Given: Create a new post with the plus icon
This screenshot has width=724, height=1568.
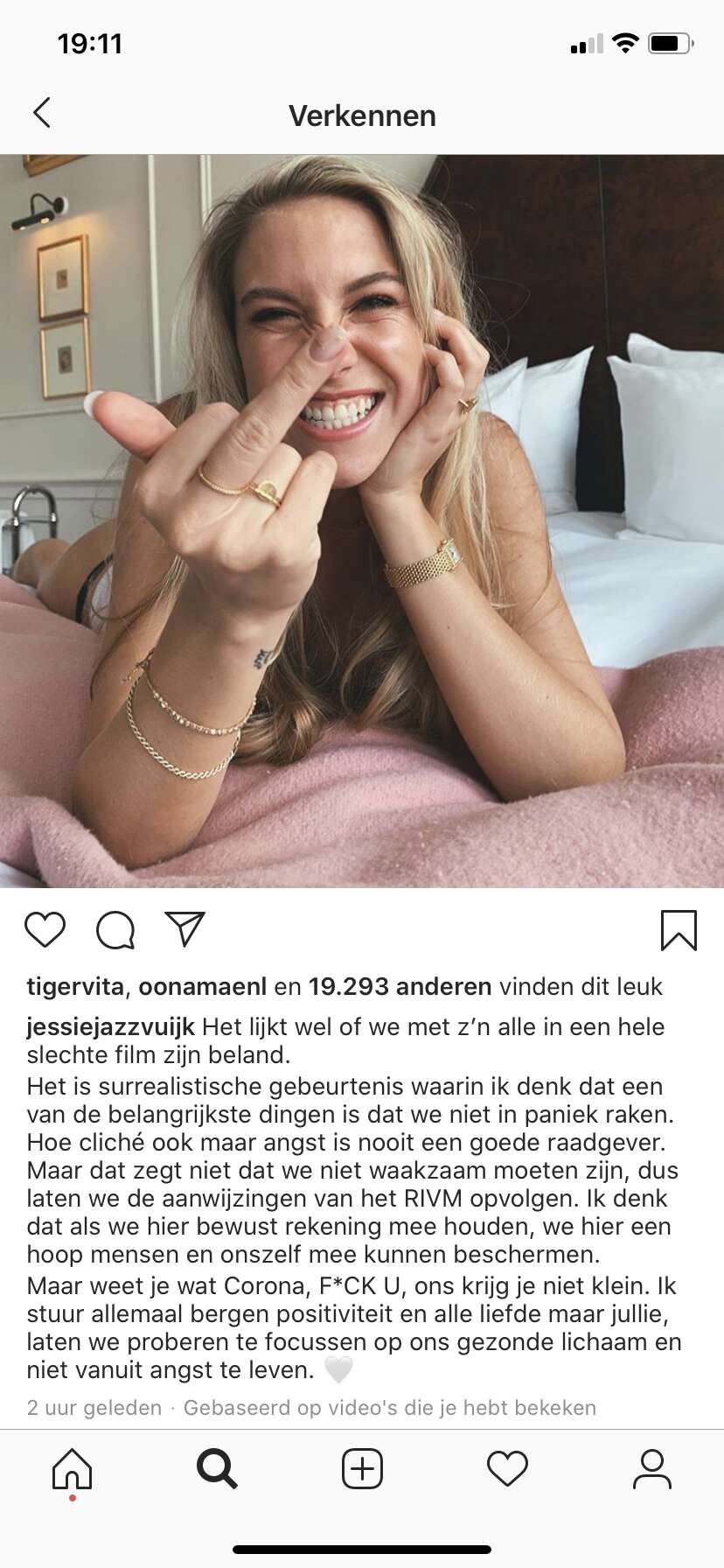Looking at the screenshot, I should pyautogui.click(x=362, y=1469).
